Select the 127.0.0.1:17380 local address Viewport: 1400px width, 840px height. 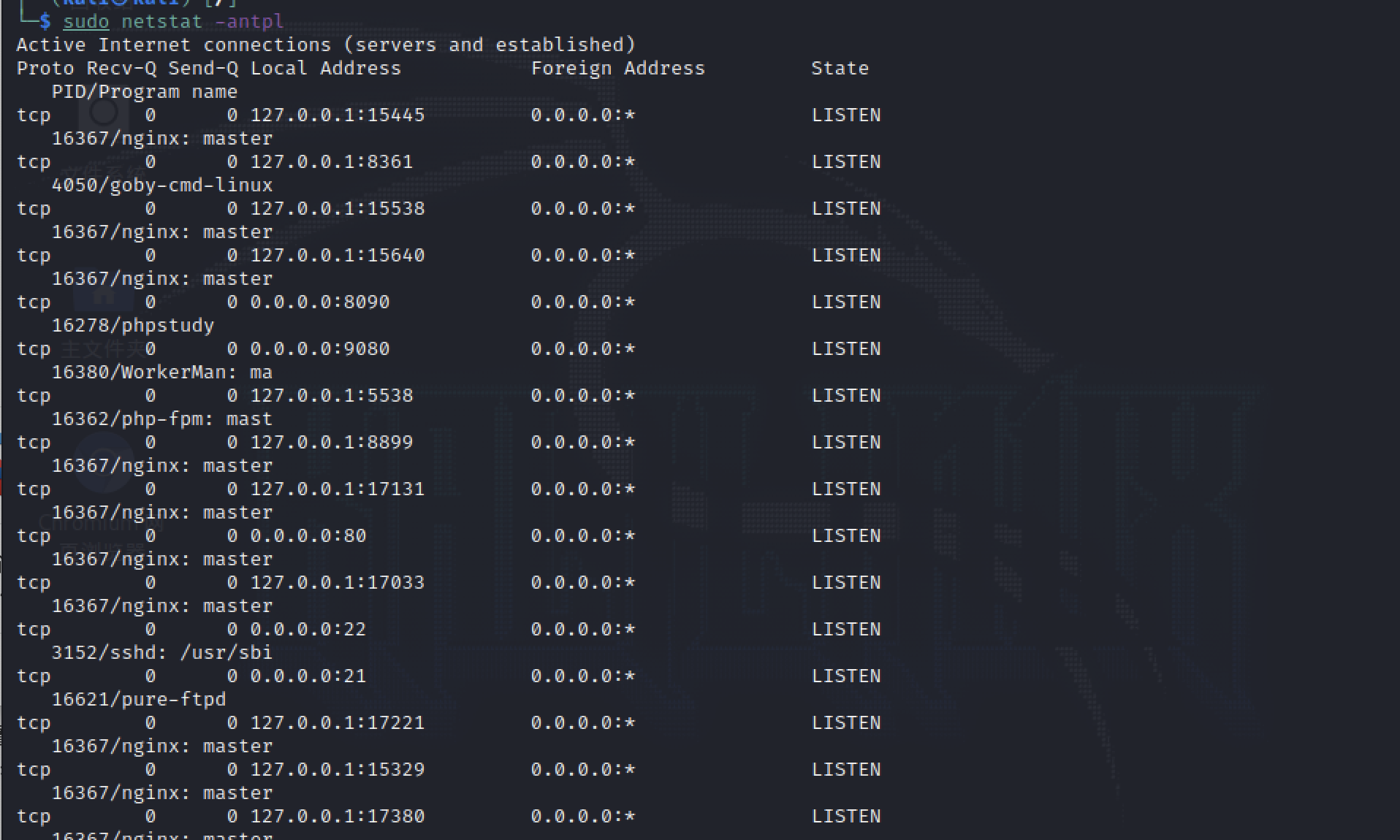(x=337, y=816)
